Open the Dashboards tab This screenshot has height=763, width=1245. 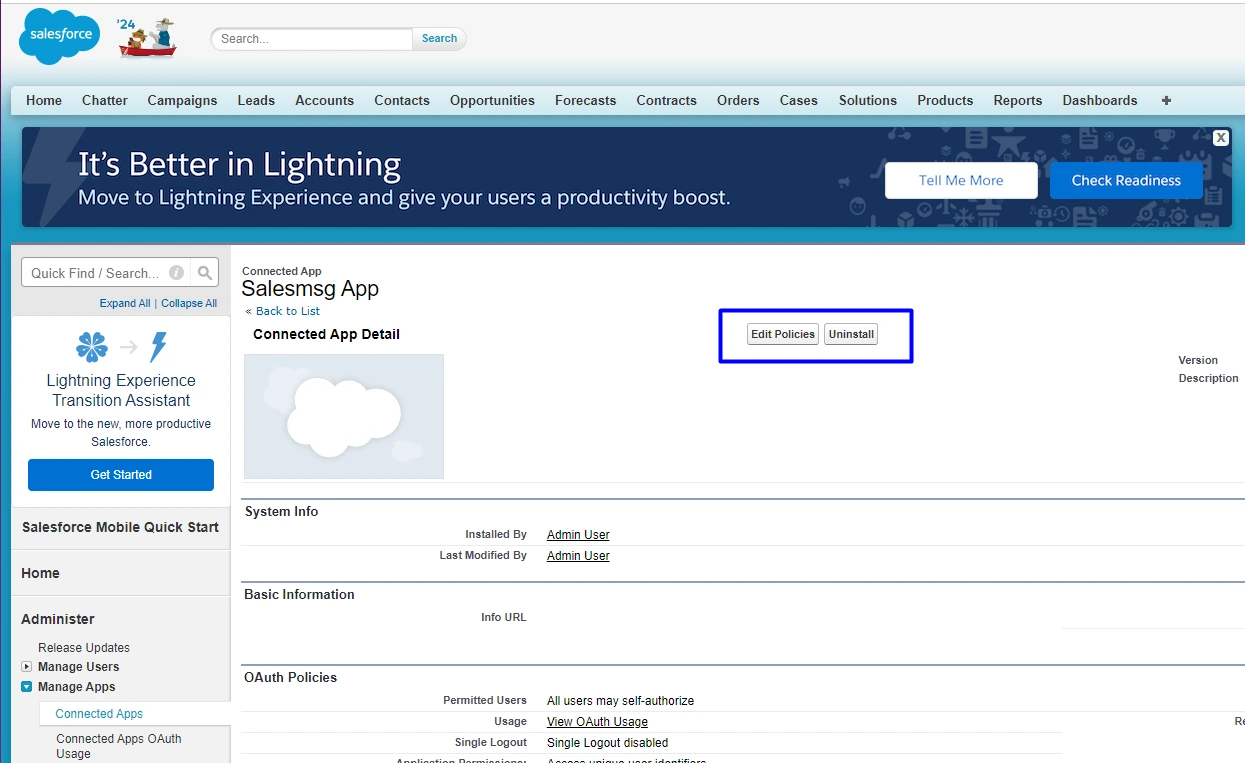pyautogui.click(x=1100, y=100)
